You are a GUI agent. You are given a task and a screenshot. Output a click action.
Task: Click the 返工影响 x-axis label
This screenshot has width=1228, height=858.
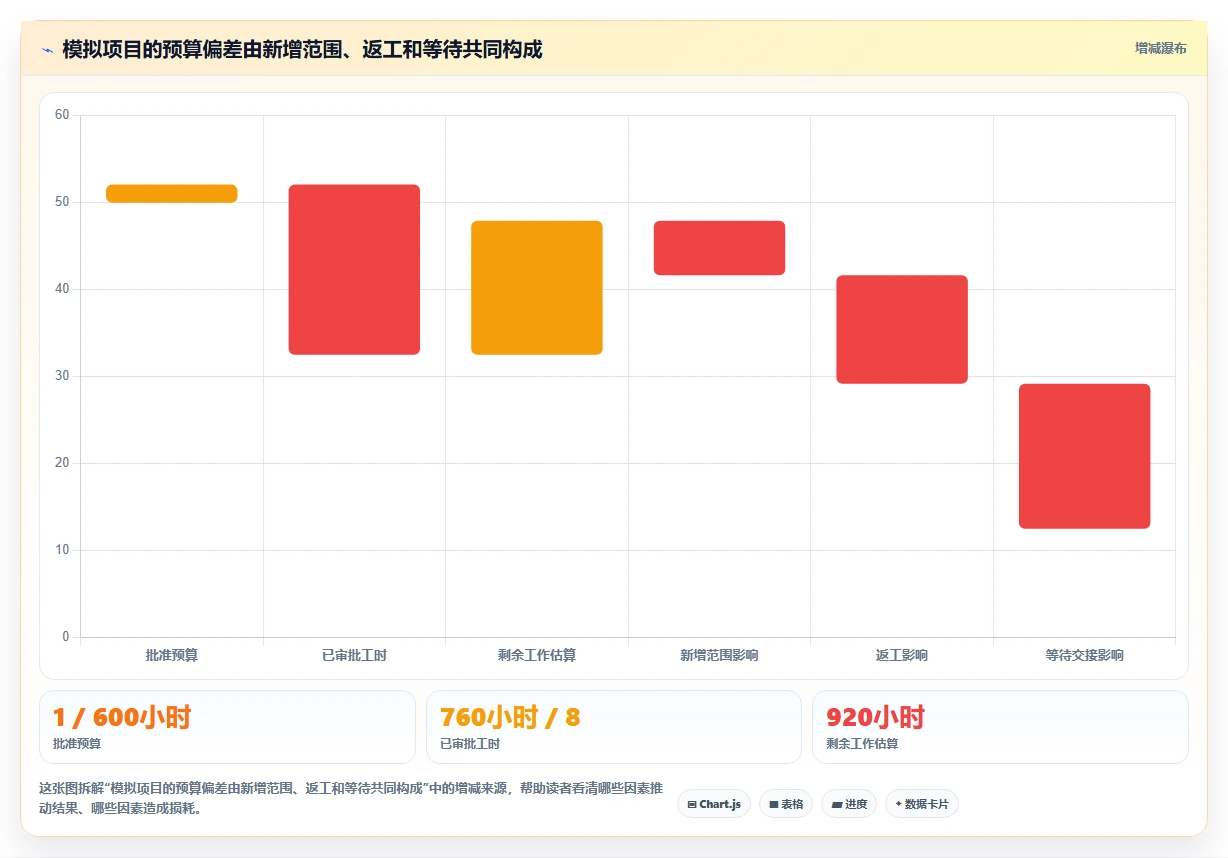click(902, 655)
